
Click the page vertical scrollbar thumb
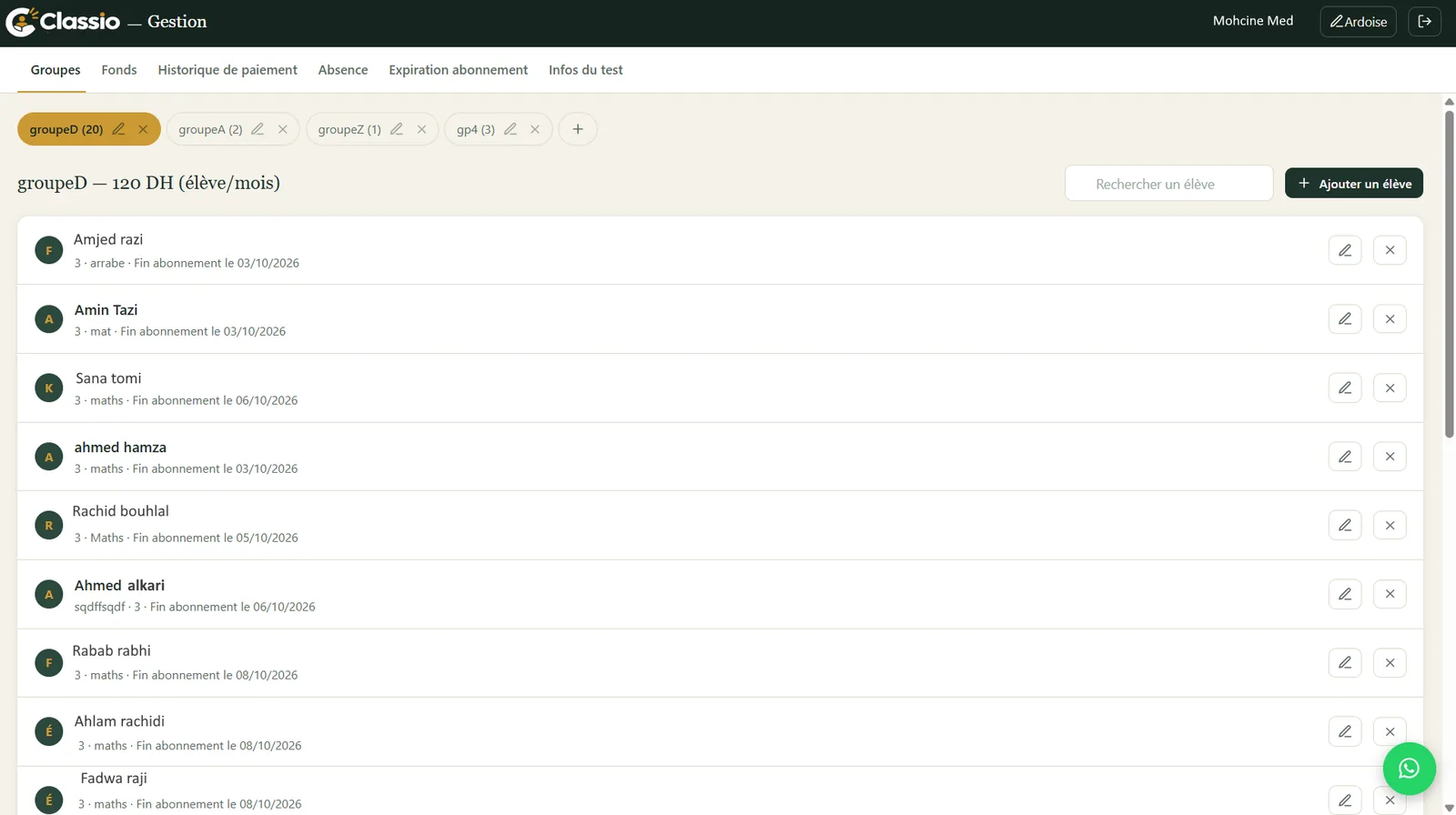1450,273
